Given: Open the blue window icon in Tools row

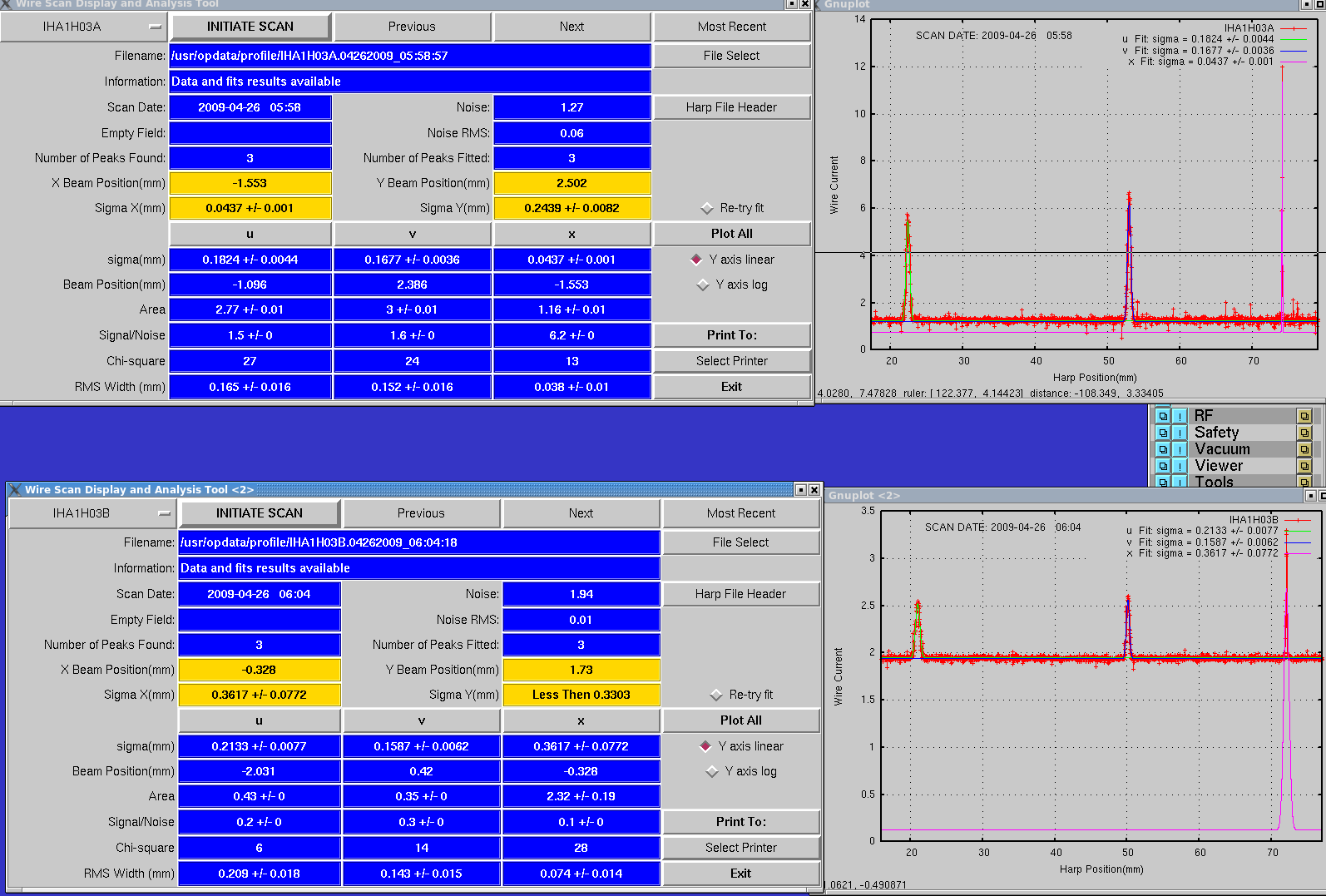Looking at the screenshot, I should [1163, 481].
